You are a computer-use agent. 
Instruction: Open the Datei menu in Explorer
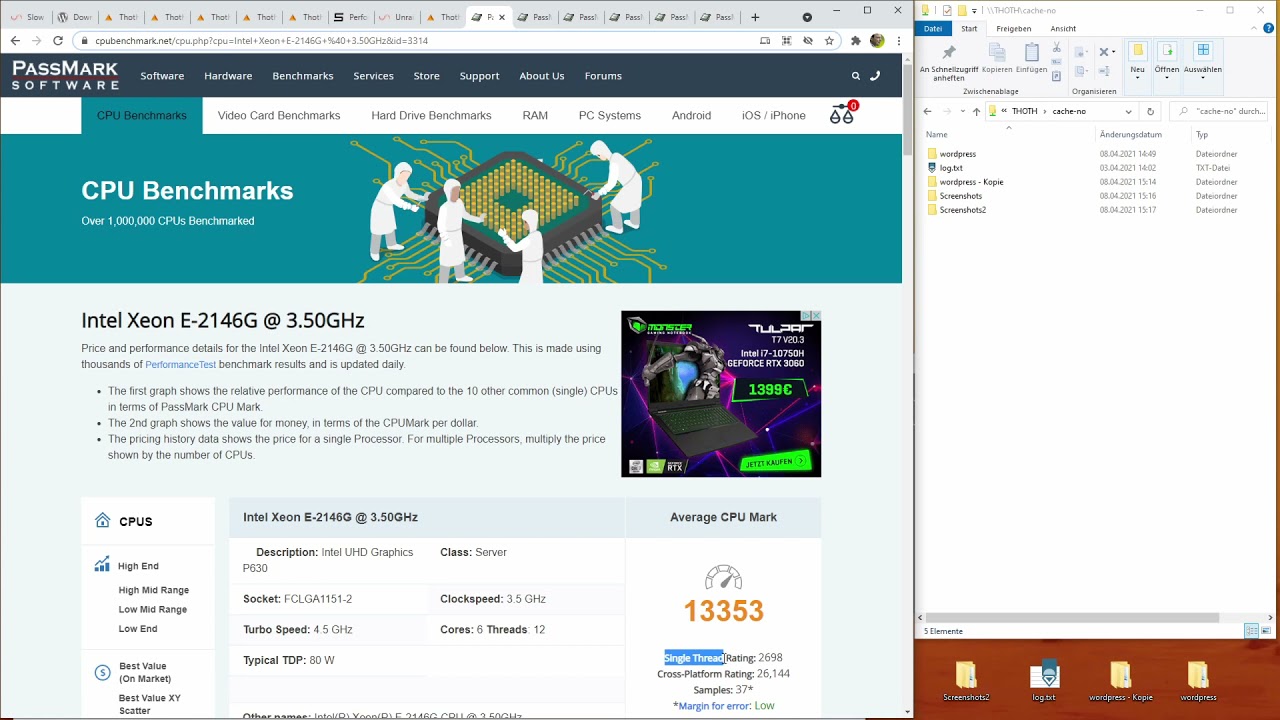pos(933,28)
